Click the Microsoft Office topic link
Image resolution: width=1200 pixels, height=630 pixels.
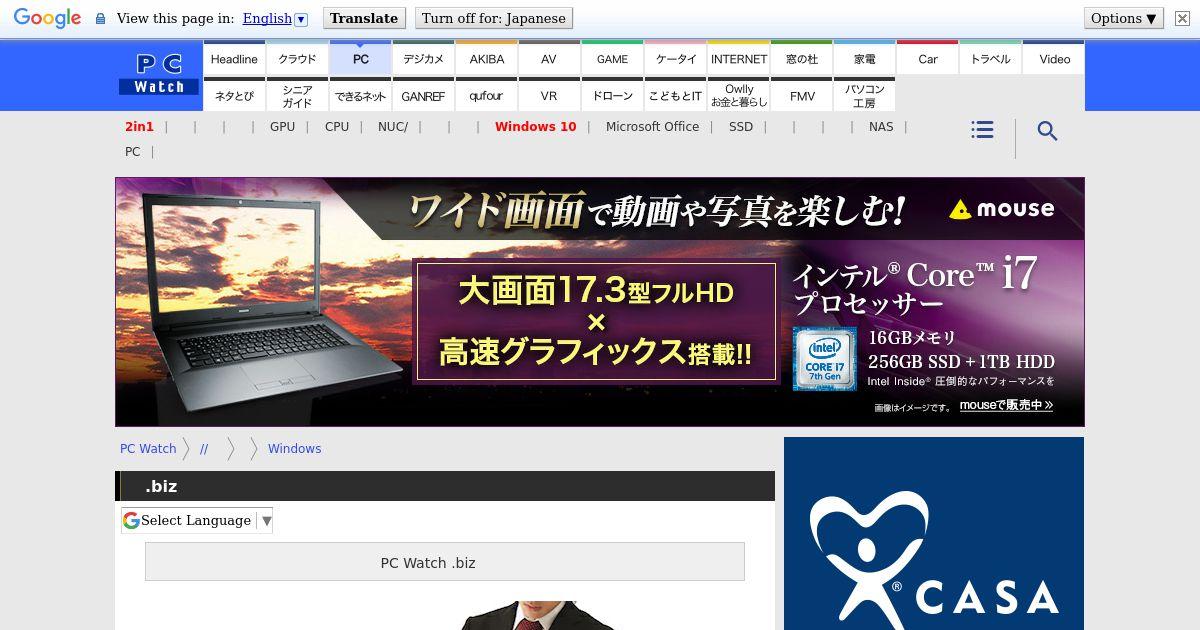[x=652, y=127]
